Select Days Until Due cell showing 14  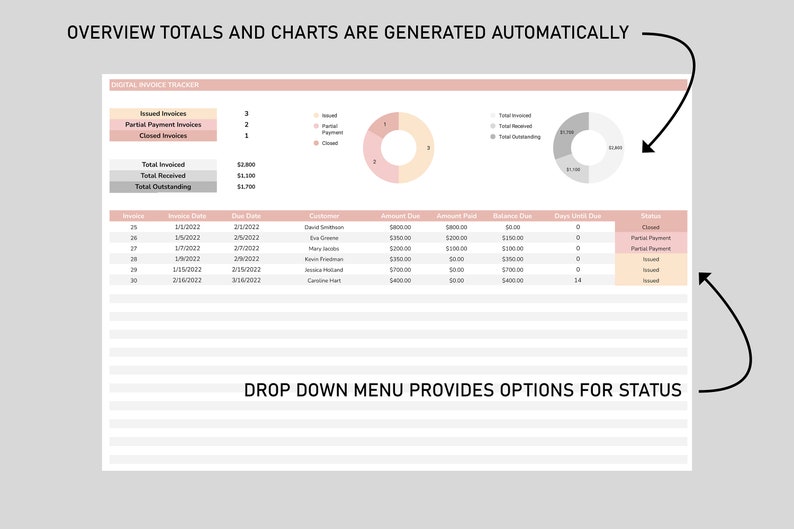(x=578, y=280)
